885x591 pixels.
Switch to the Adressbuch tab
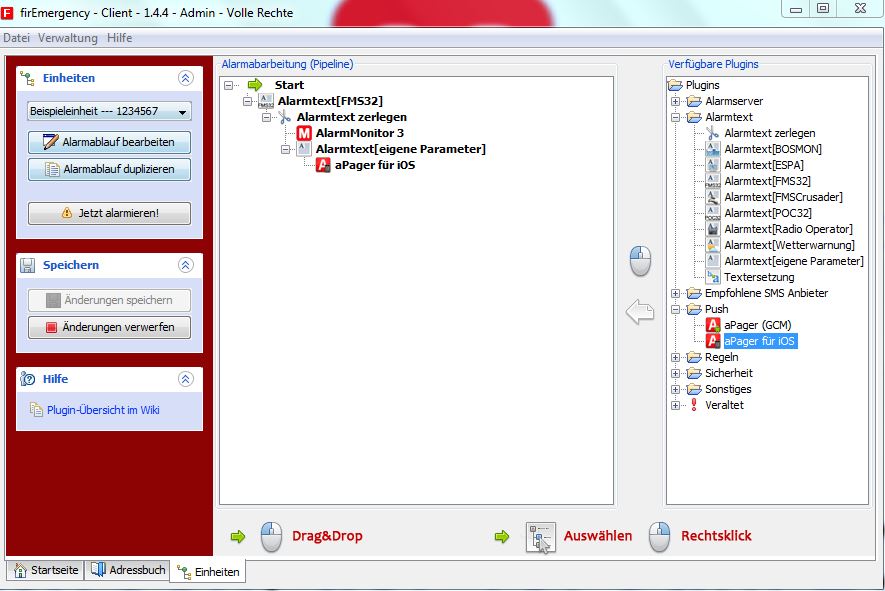coord(127,570)
